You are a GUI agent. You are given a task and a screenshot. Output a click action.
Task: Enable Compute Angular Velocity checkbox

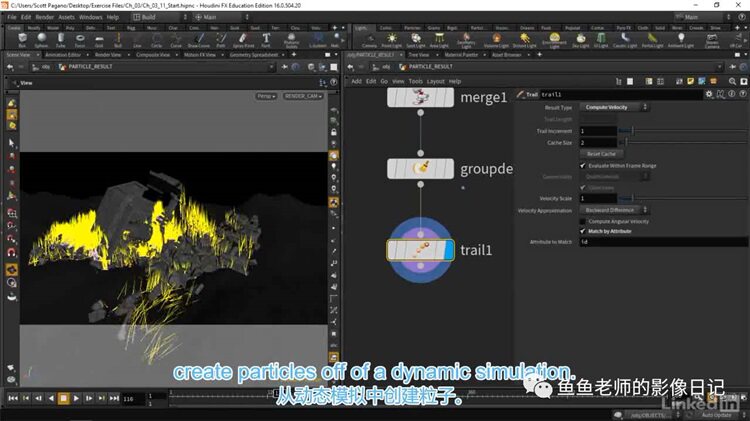point(583,222)
